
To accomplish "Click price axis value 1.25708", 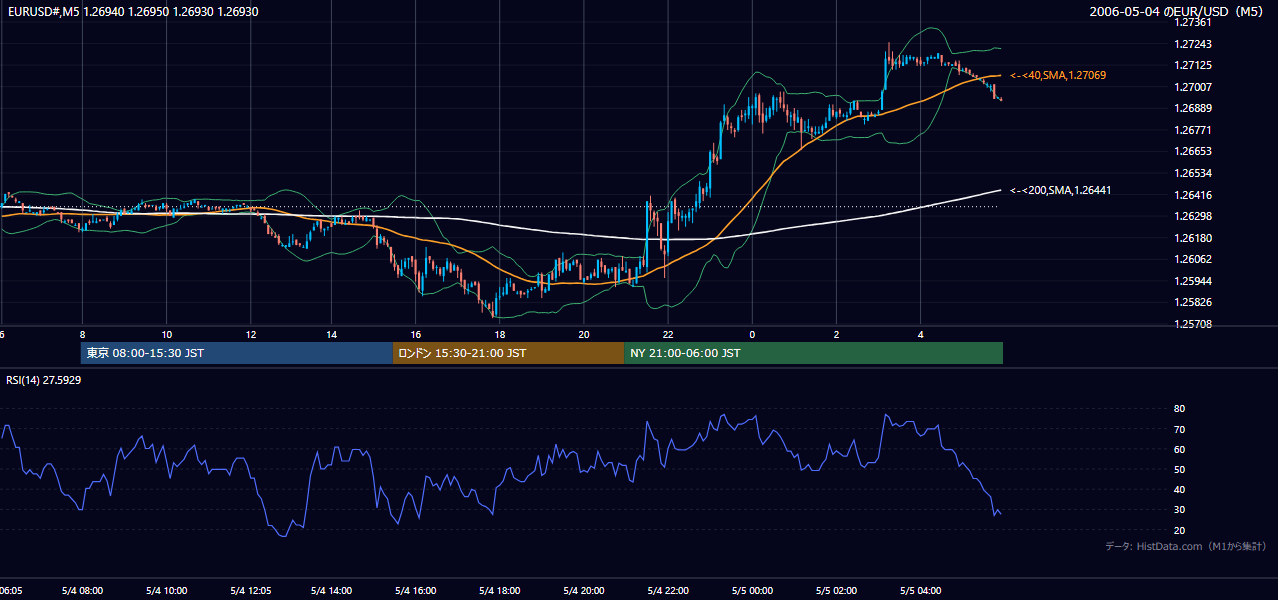I will (x=1192, y=324).
